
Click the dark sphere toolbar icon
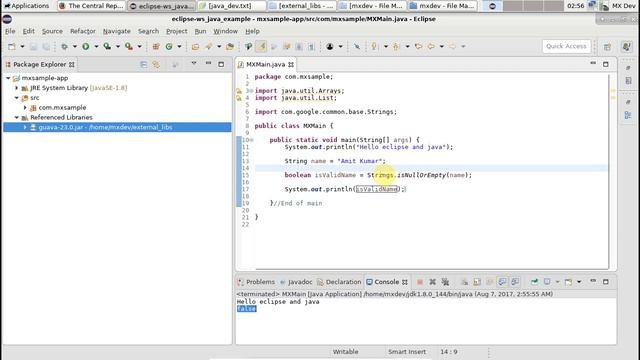330,47
